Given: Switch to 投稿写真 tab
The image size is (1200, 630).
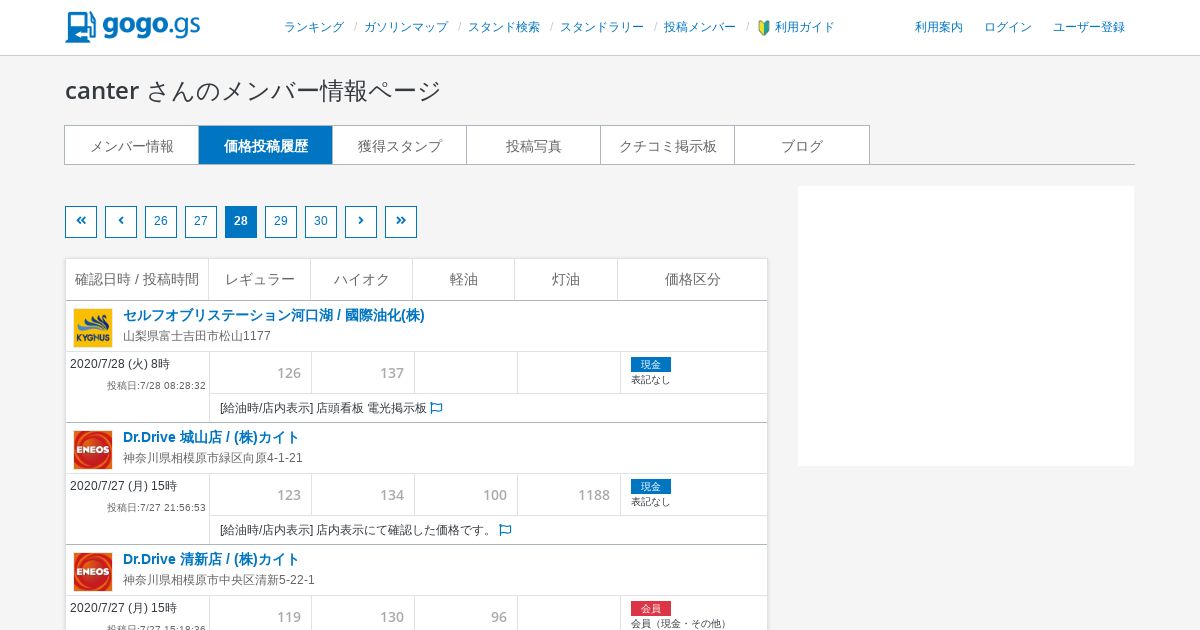Looking at the screenshot, I should pos(534,145).
